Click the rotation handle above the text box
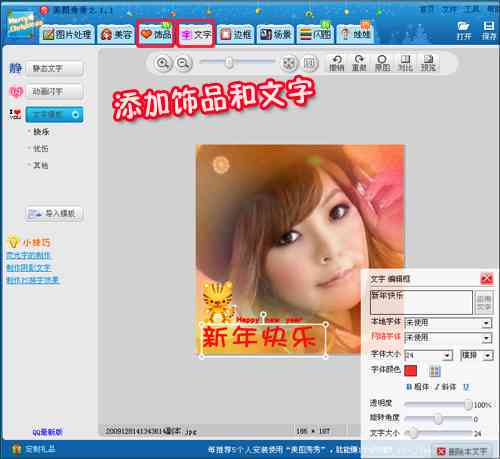 [263, 315]
